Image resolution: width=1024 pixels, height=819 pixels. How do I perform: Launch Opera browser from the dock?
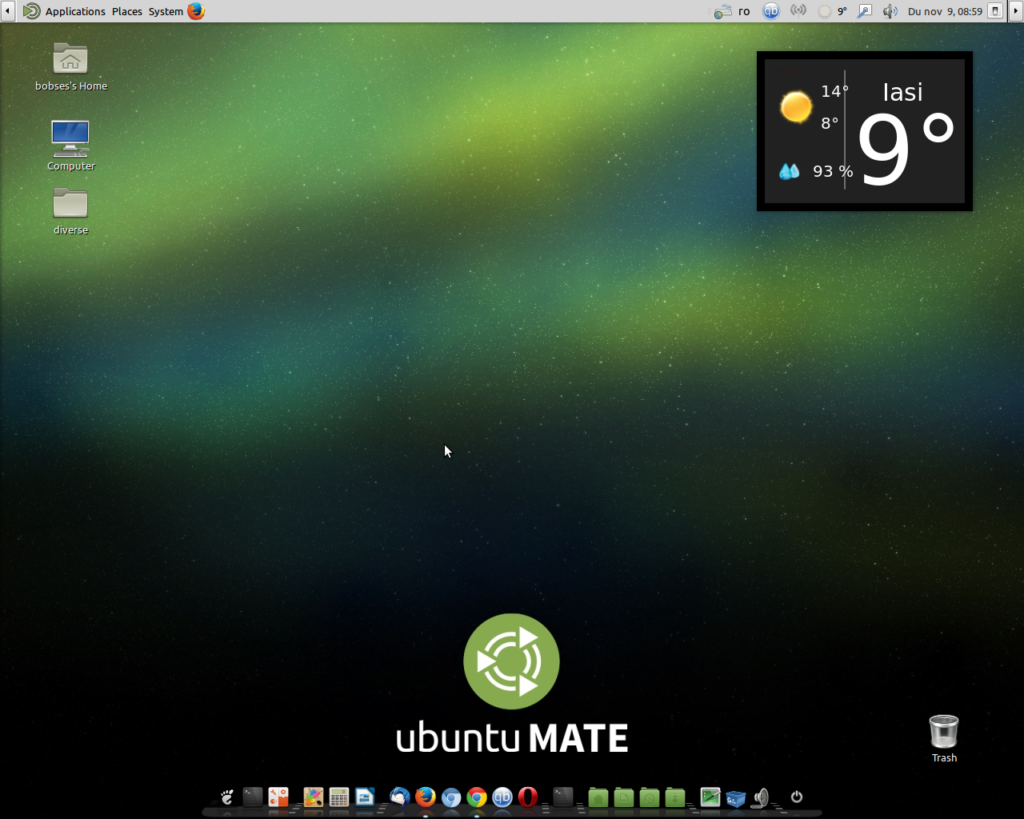pos(528,797)
